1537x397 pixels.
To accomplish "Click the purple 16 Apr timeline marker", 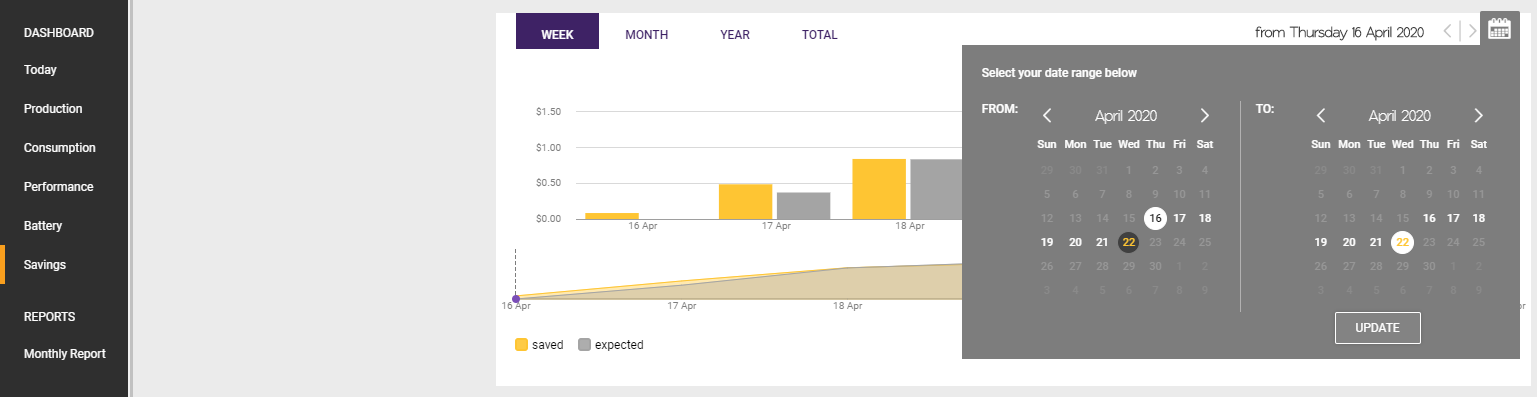I will click(516, 298).
